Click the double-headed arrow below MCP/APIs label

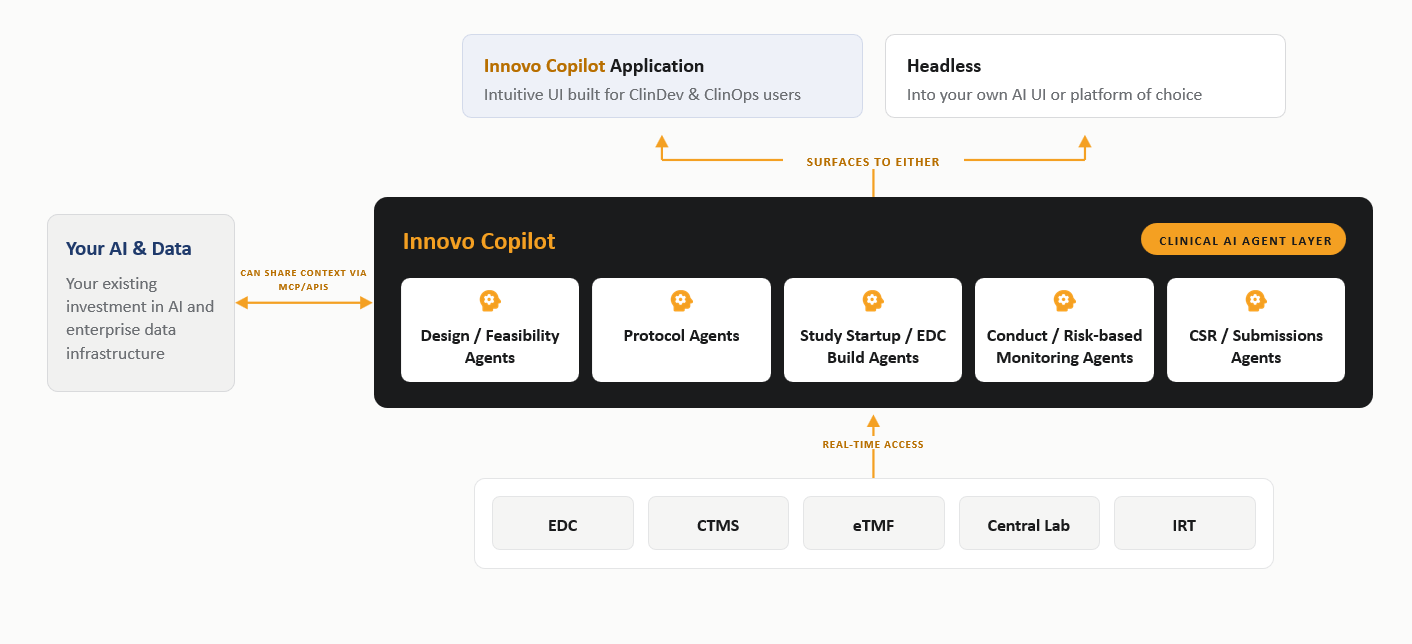303,302
